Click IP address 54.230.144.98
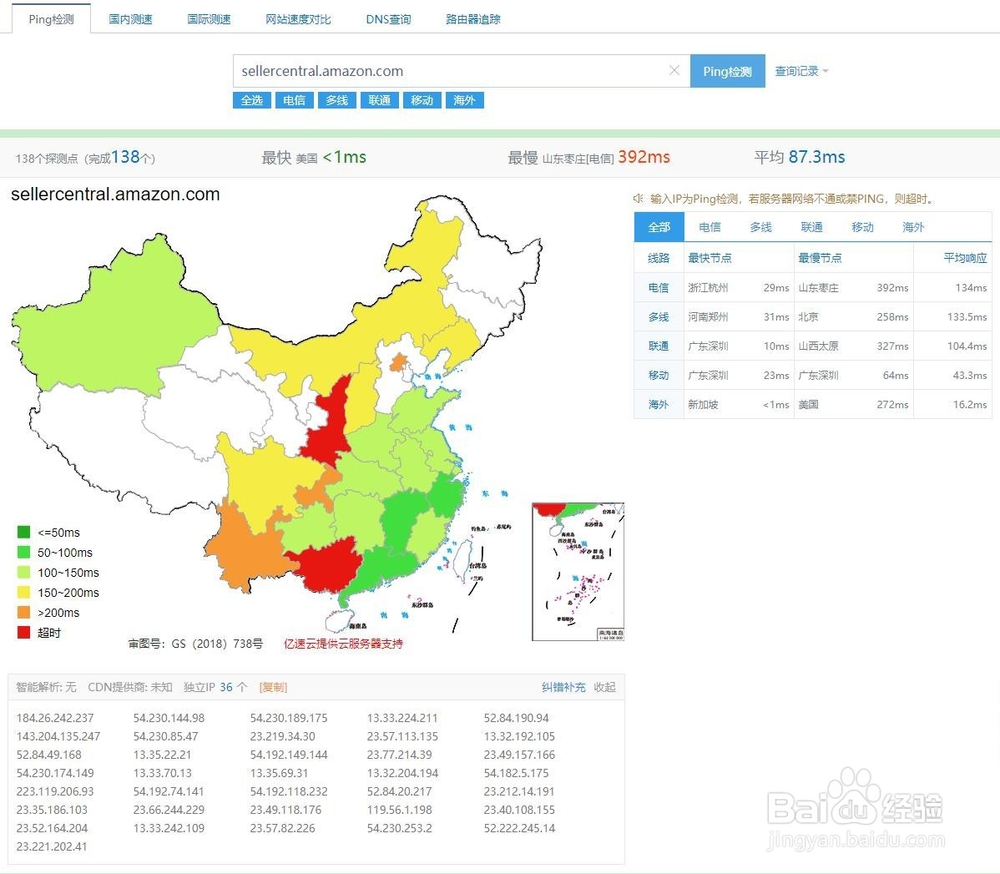The width and height of the screenshot is (1000, 874). pos(169,718)
